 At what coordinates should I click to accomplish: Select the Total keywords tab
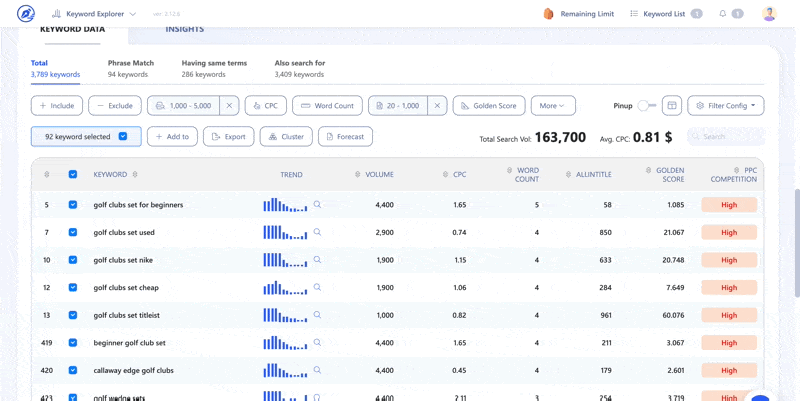(55, 69)
